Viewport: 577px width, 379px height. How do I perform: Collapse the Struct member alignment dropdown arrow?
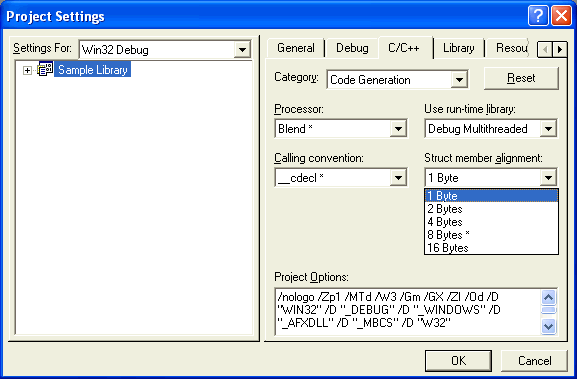pos(548,178)
